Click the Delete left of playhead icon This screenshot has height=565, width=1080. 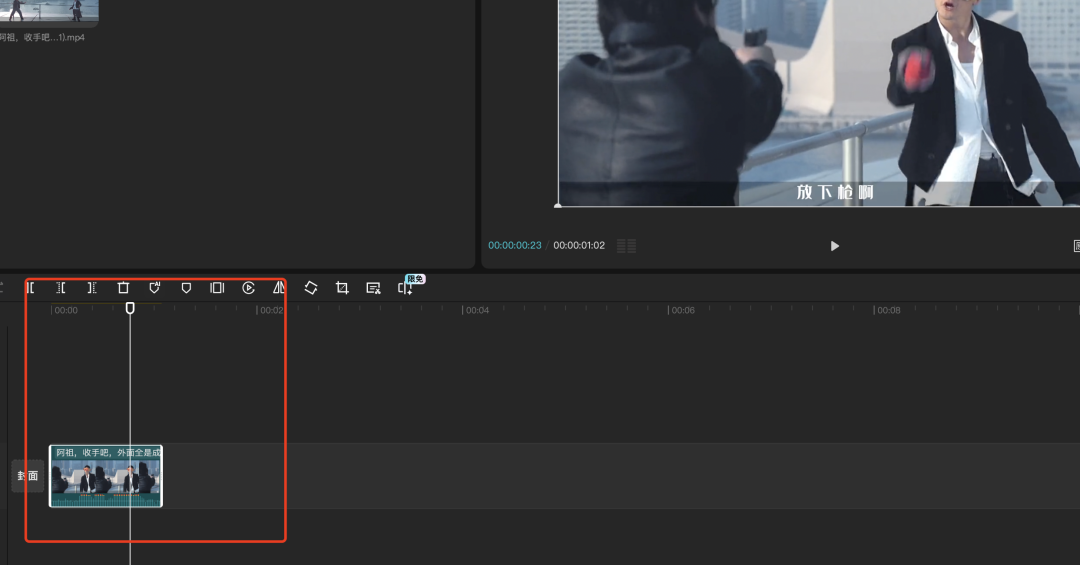[60, 288]
